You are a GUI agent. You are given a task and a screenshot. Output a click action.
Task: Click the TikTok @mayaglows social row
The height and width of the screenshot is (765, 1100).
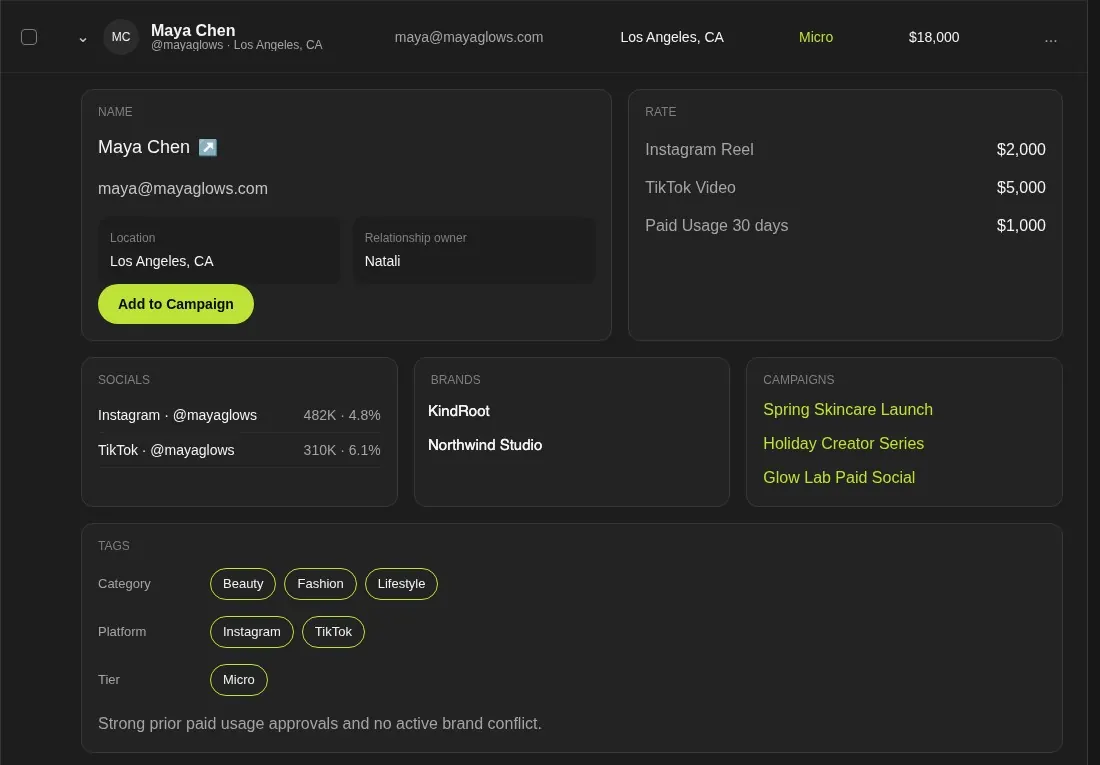239,451
